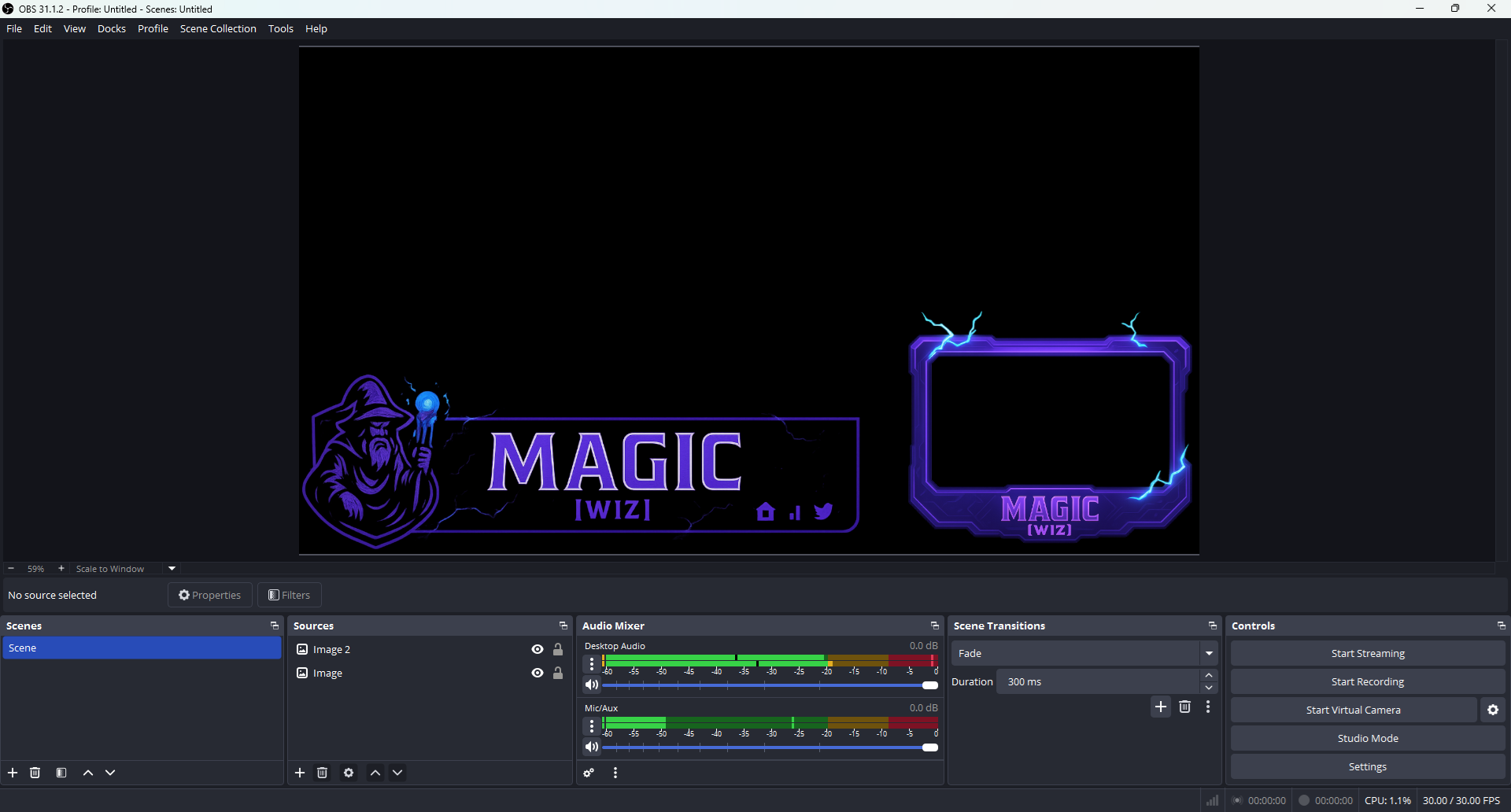
Task: Click Start Recording button
Action: [x=1367, y=681]
